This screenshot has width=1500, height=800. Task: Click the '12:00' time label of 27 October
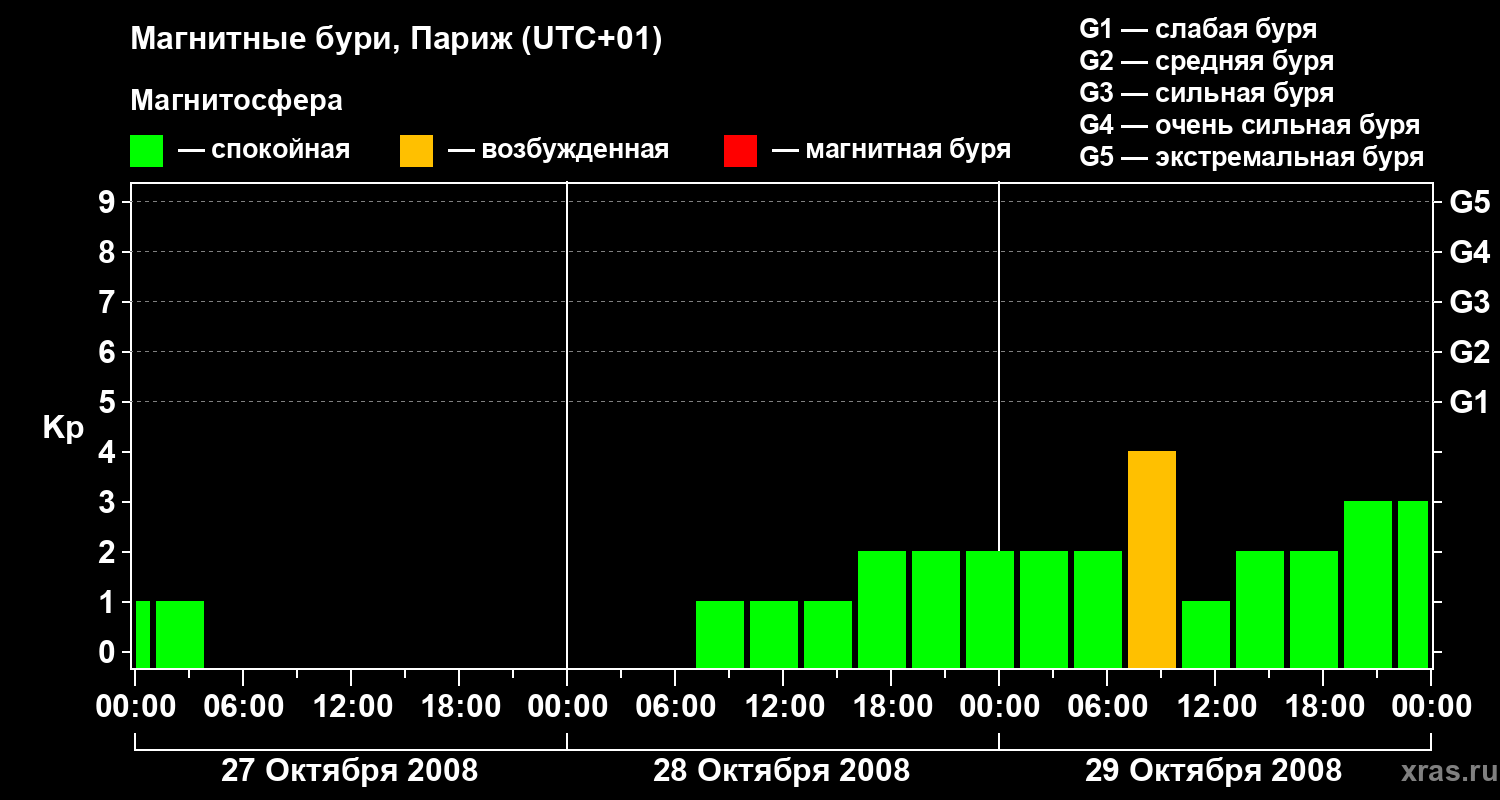[351, 706]
